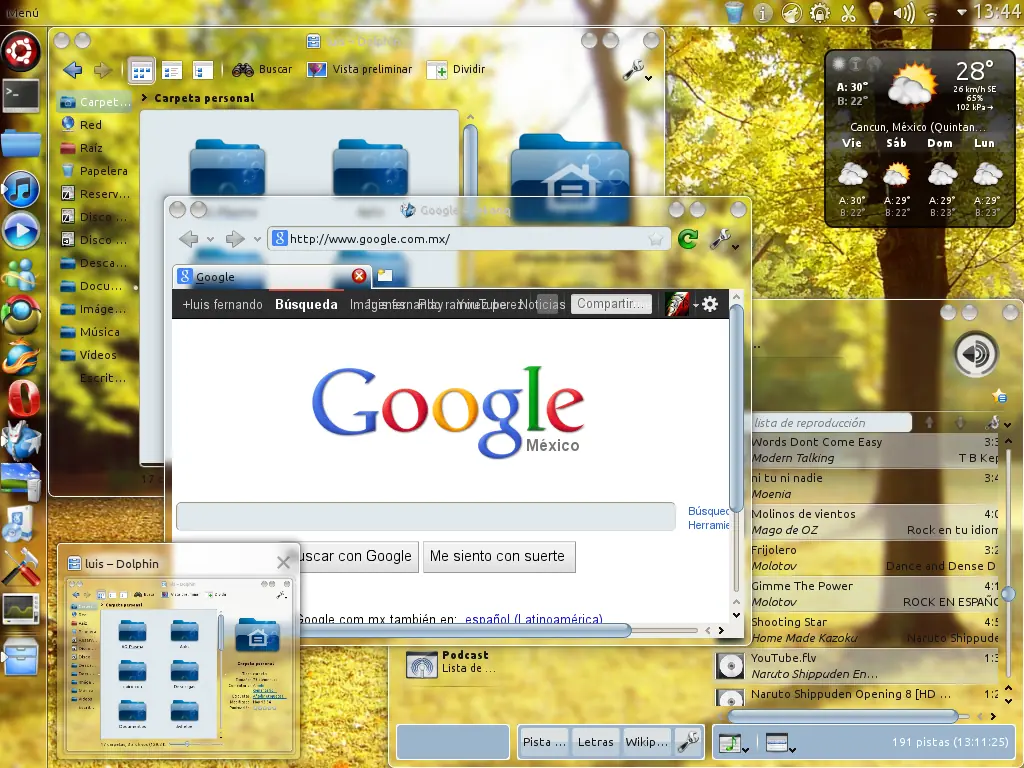This screenshot has width=1024, height=768.
Task: Click Me siento con suerte button
Action: click(499, 556)
